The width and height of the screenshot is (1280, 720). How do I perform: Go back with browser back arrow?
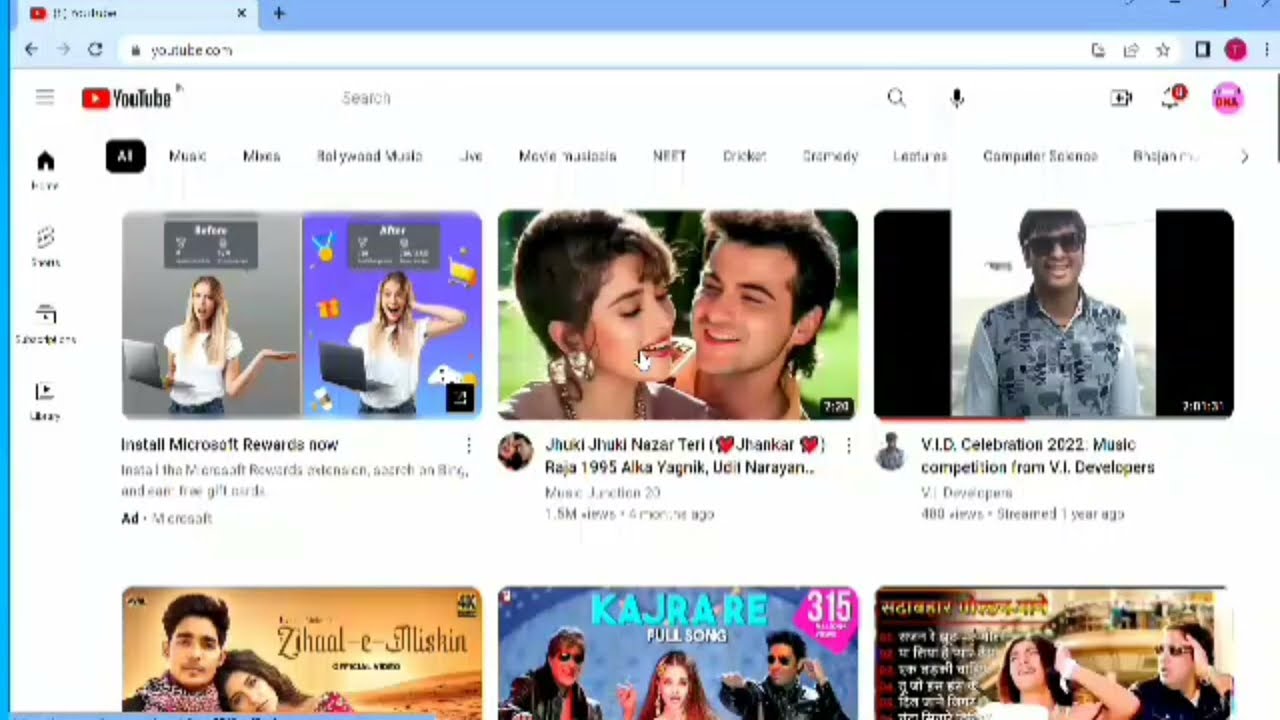(x=31, y=49)
